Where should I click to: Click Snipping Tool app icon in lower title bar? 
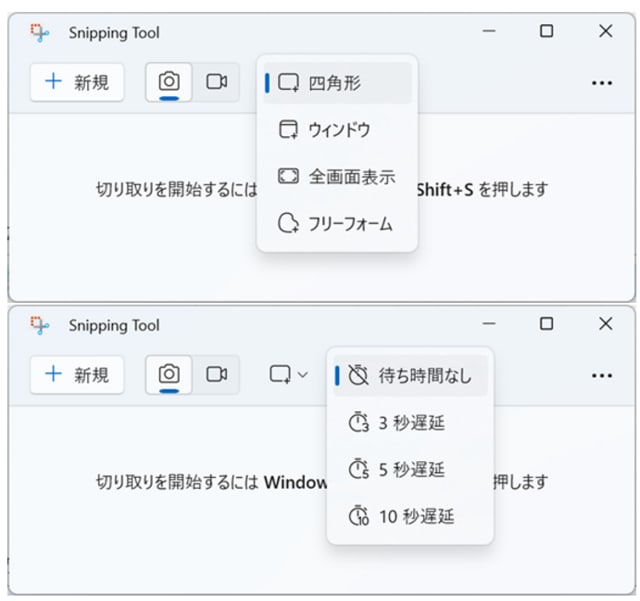pos(40,326)
